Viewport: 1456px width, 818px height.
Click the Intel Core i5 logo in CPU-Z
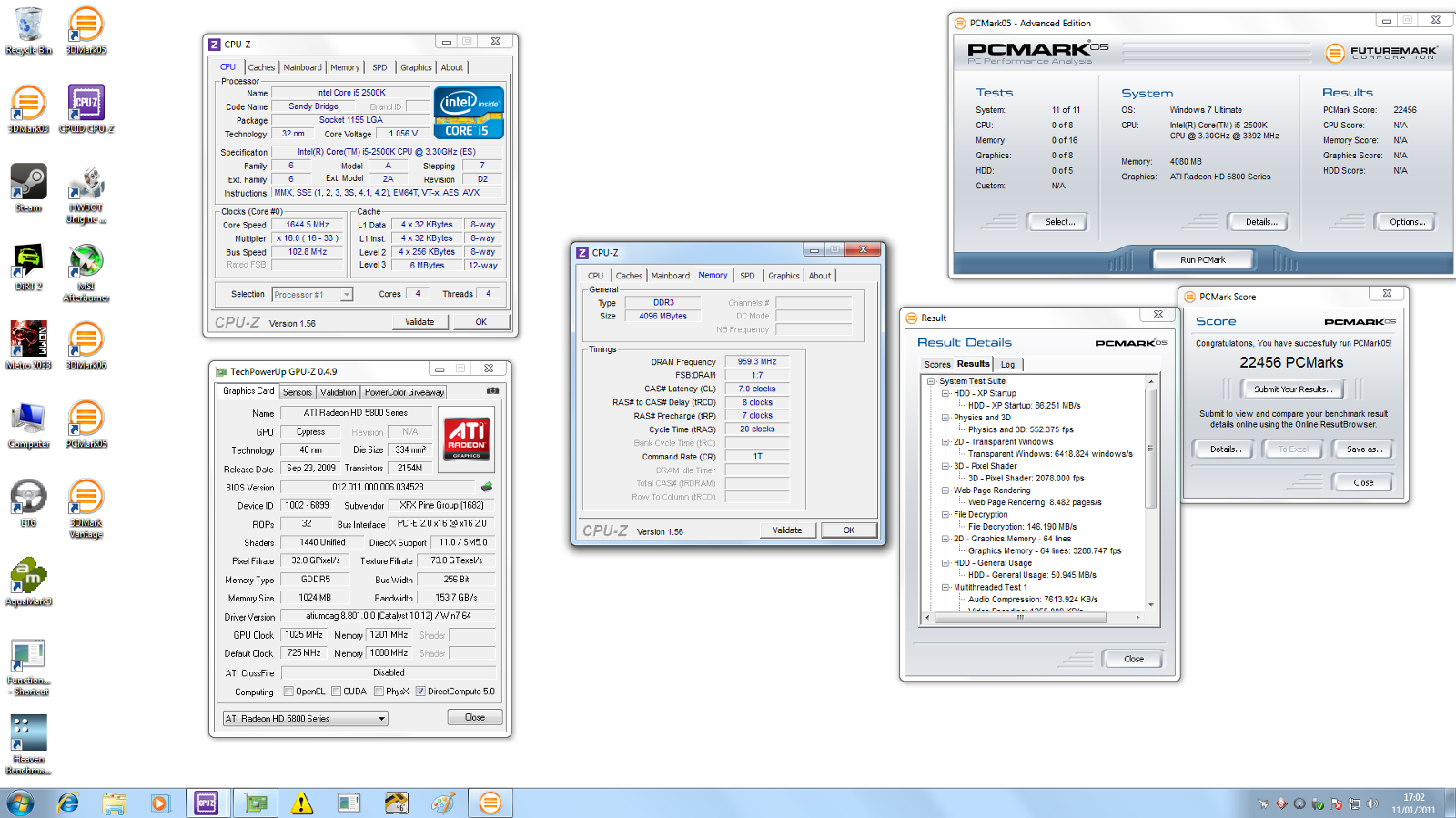[x=469, y=113]
